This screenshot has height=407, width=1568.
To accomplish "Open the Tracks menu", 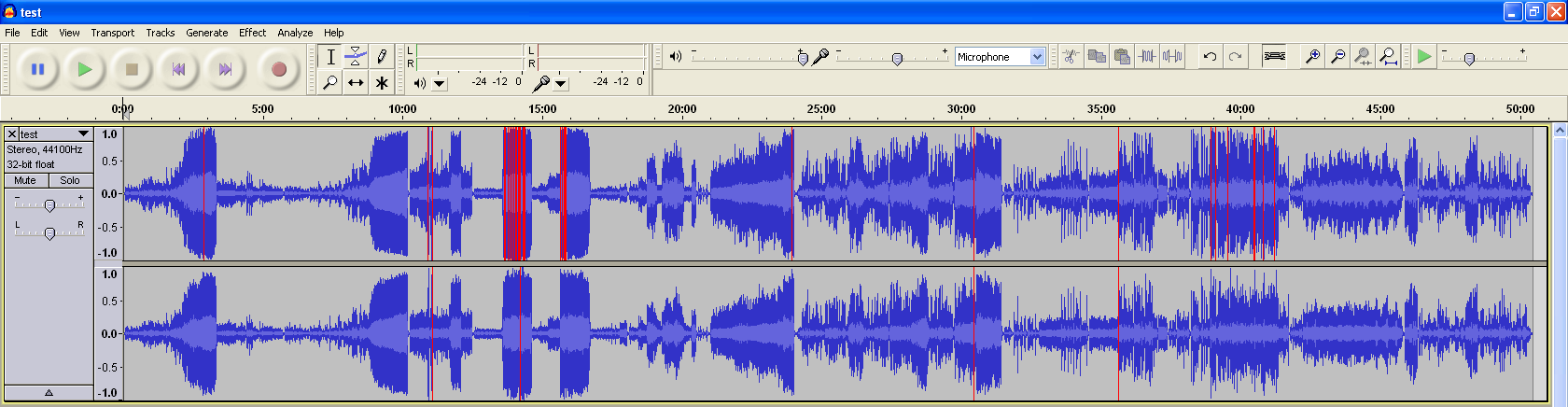I will click(161, 32).
